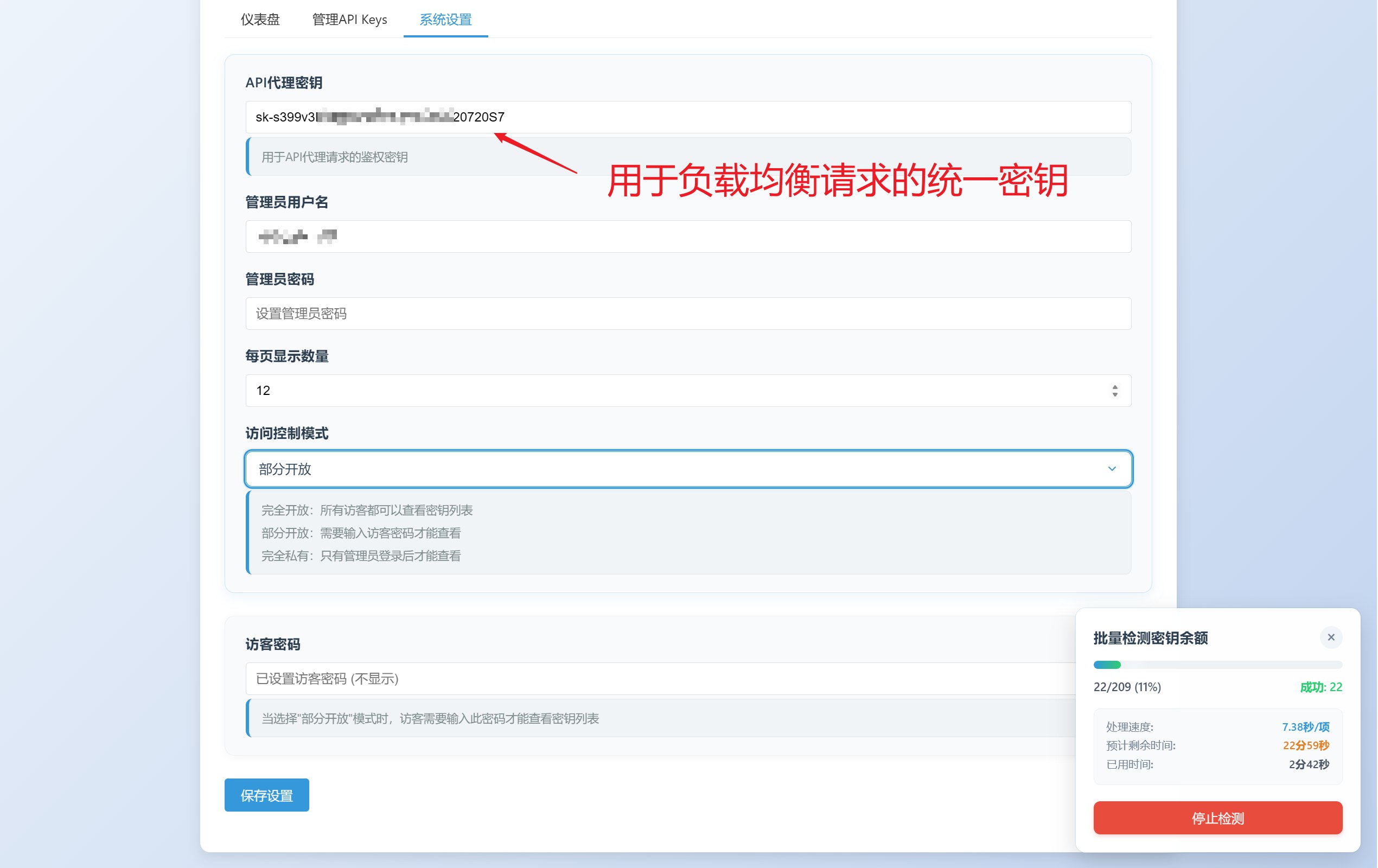Click the chevron arrow on 访问控制模式 select
This screenshot has width=1378, height=868.
point(1111,469)
